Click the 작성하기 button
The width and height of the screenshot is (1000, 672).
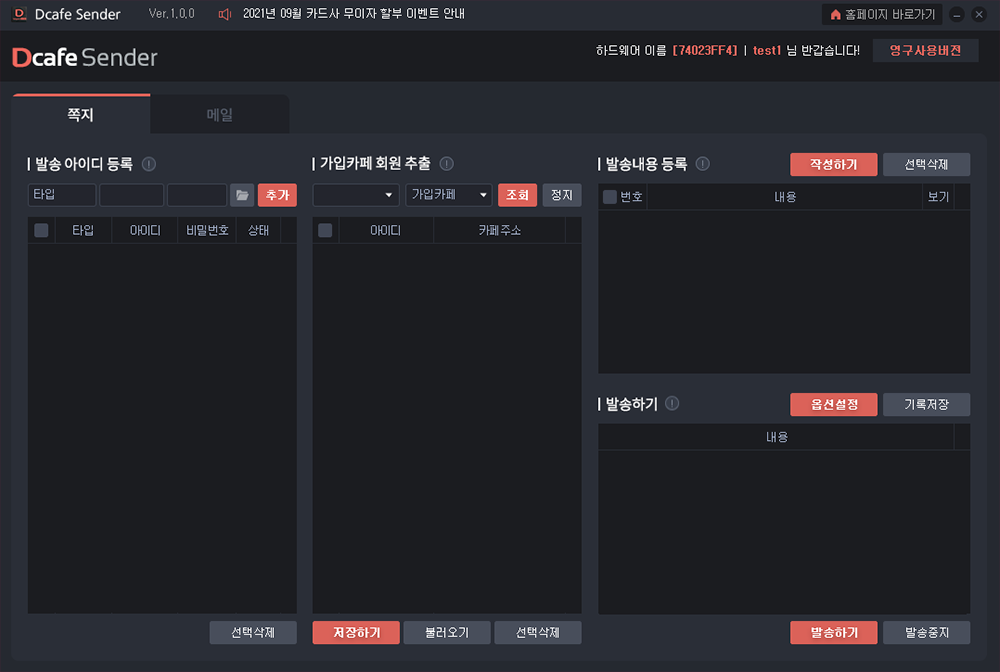click(834, 164)
